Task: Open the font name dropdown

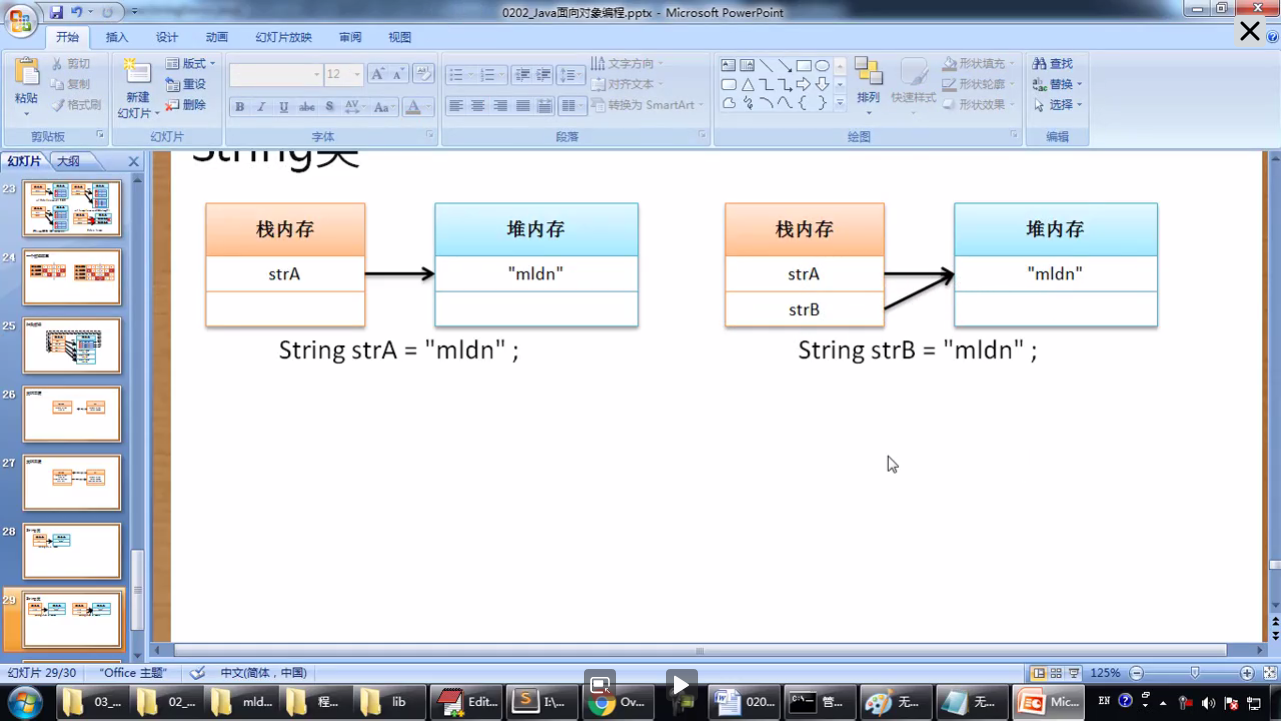Action: (317, 75)
